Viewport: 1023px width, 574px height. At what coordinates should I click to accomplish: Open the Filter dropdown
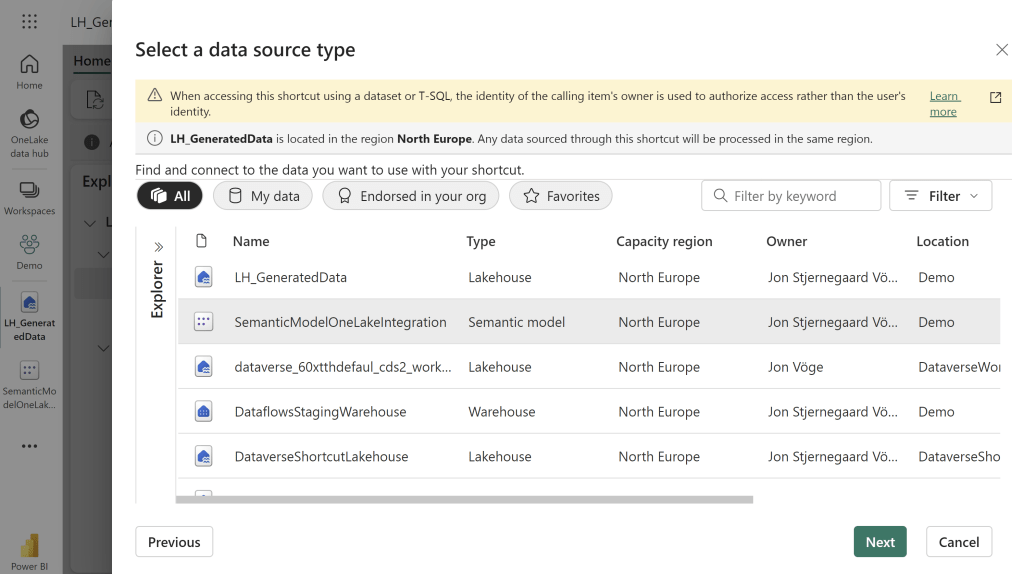tap(940, 196)
